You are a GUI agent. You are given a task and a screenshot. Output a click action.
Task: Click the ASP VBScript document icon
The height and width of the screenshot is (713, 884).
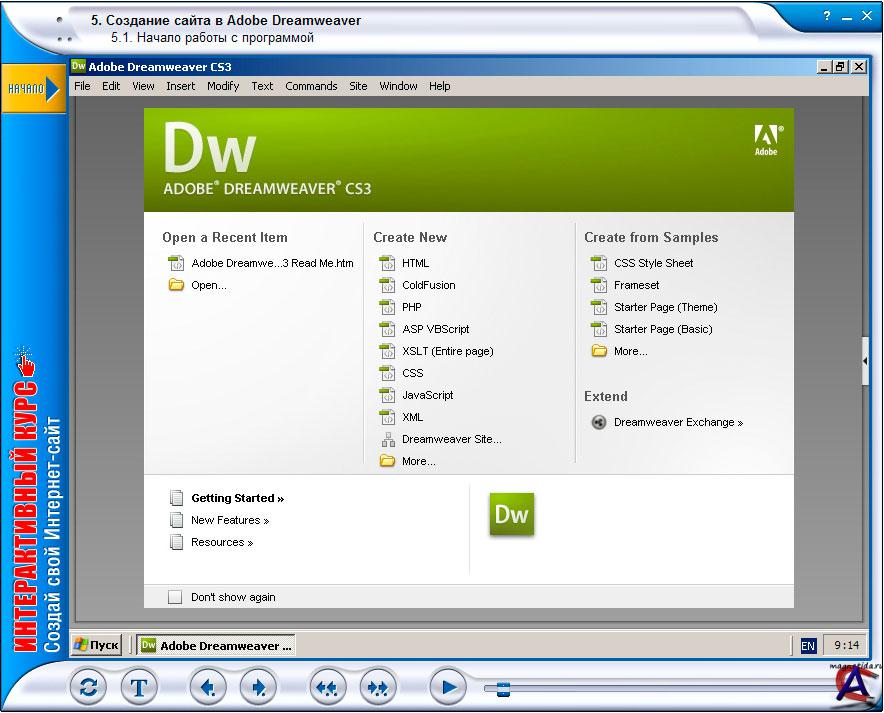click(x=387, y=329)
